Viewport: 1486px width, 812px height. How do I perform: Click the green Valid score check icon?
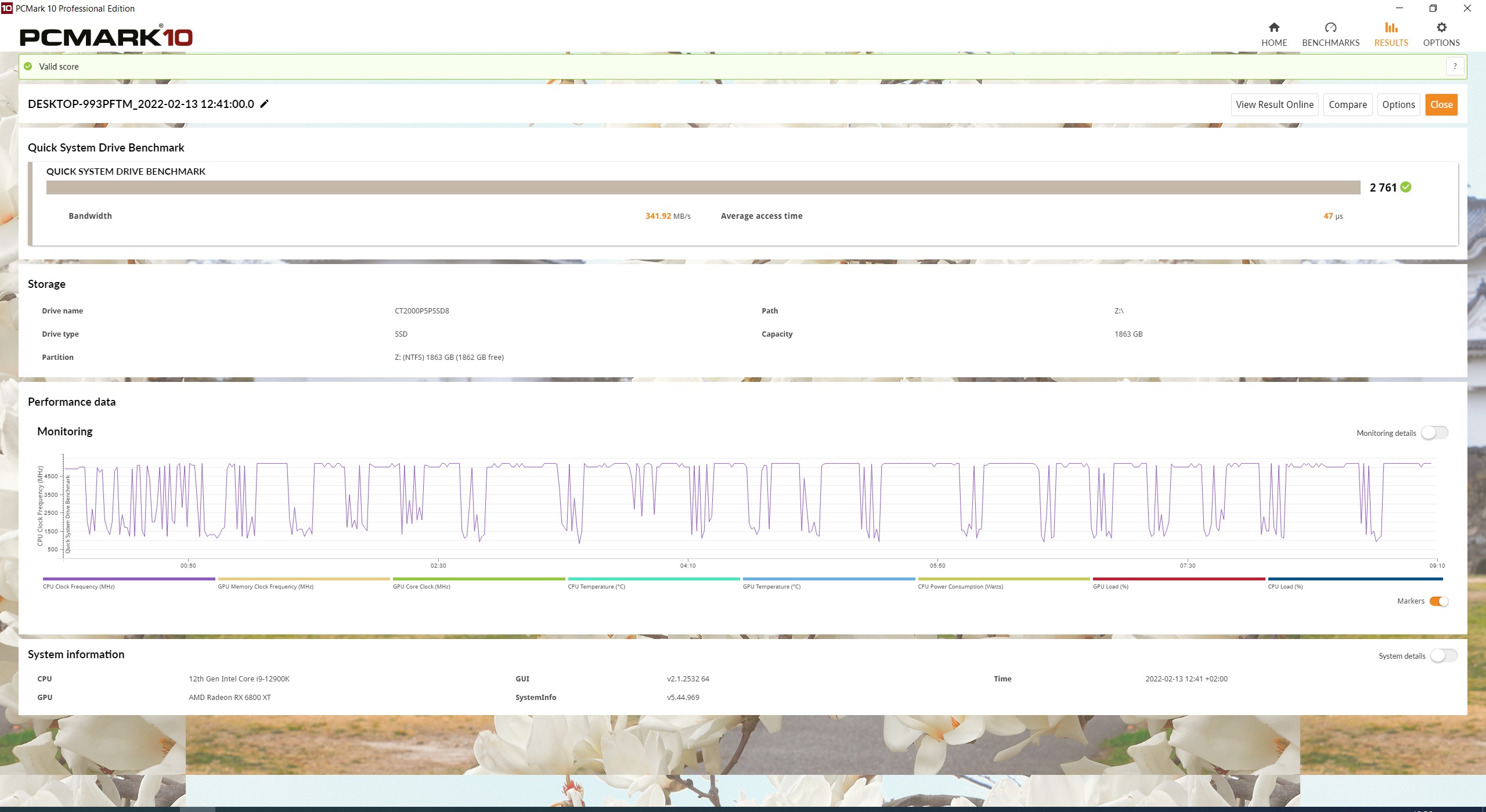pyautogui.click(x=28, y=66)
